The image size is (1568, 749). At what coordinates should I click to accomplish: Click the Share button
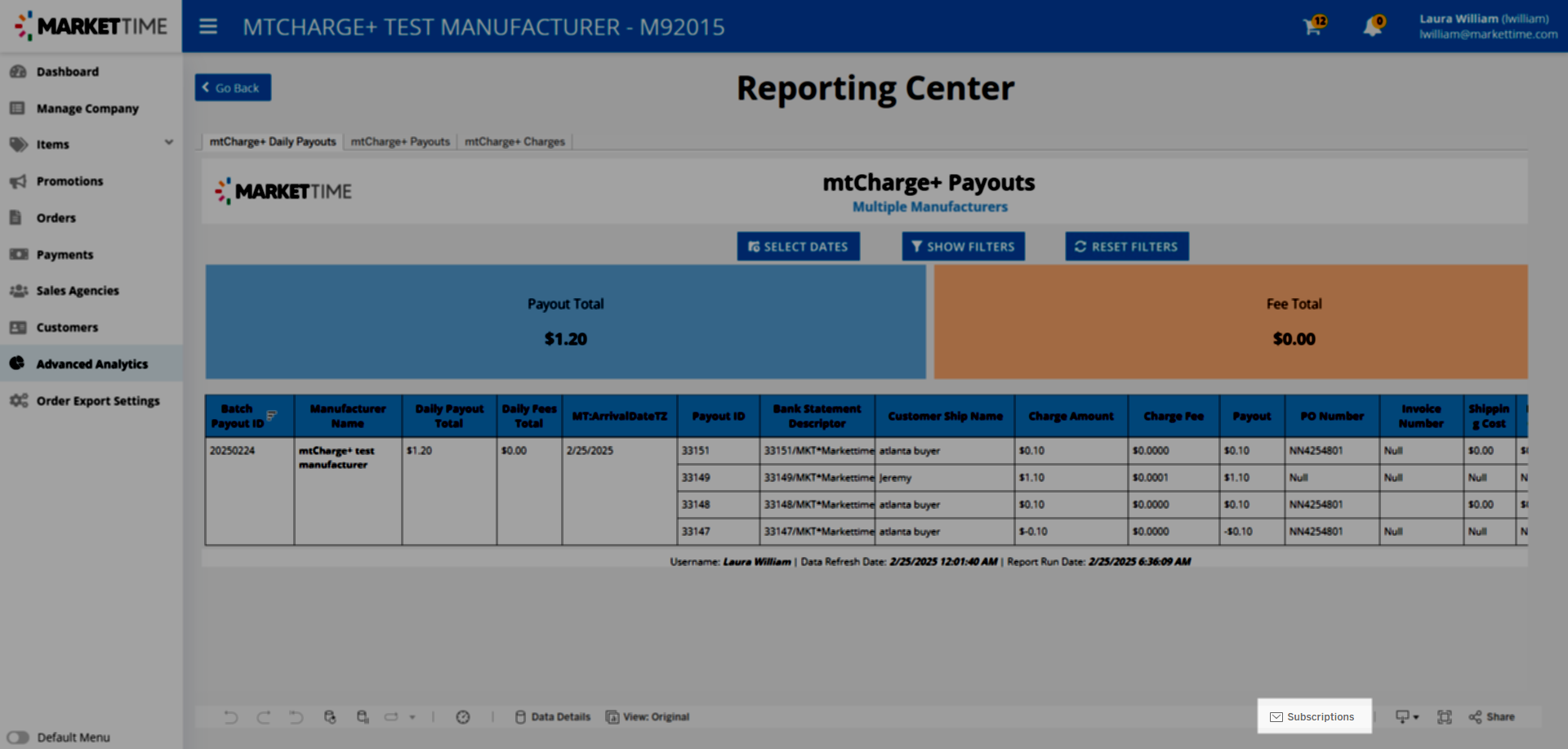pyautogui.click(x=1492, y=717)
